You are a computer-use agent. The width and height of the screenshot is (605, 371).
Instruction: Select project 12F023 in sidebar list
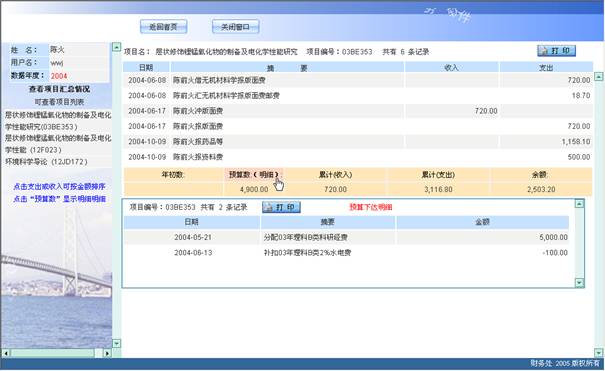(58, 144)
